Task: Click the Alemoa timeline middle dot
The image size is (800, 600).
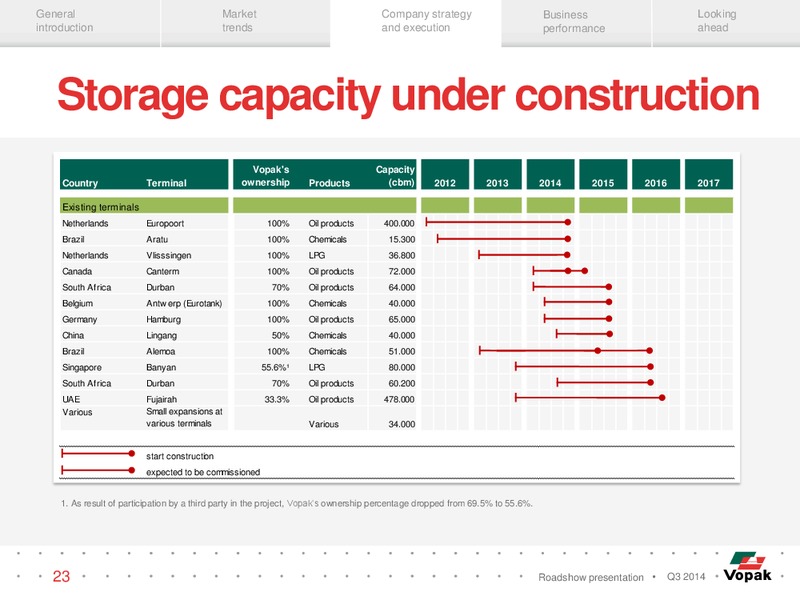Action: (x=598, y=351)
